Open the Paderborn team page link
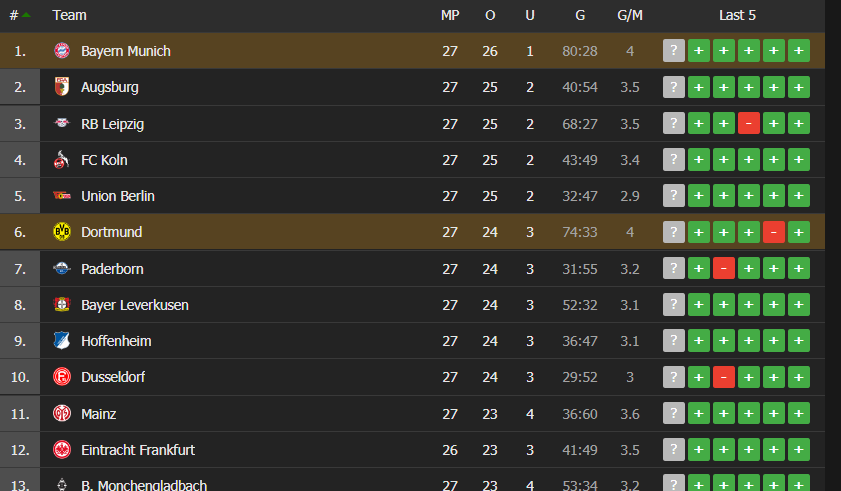The width and height of the screenshot is (841, 491). (112, 269)
